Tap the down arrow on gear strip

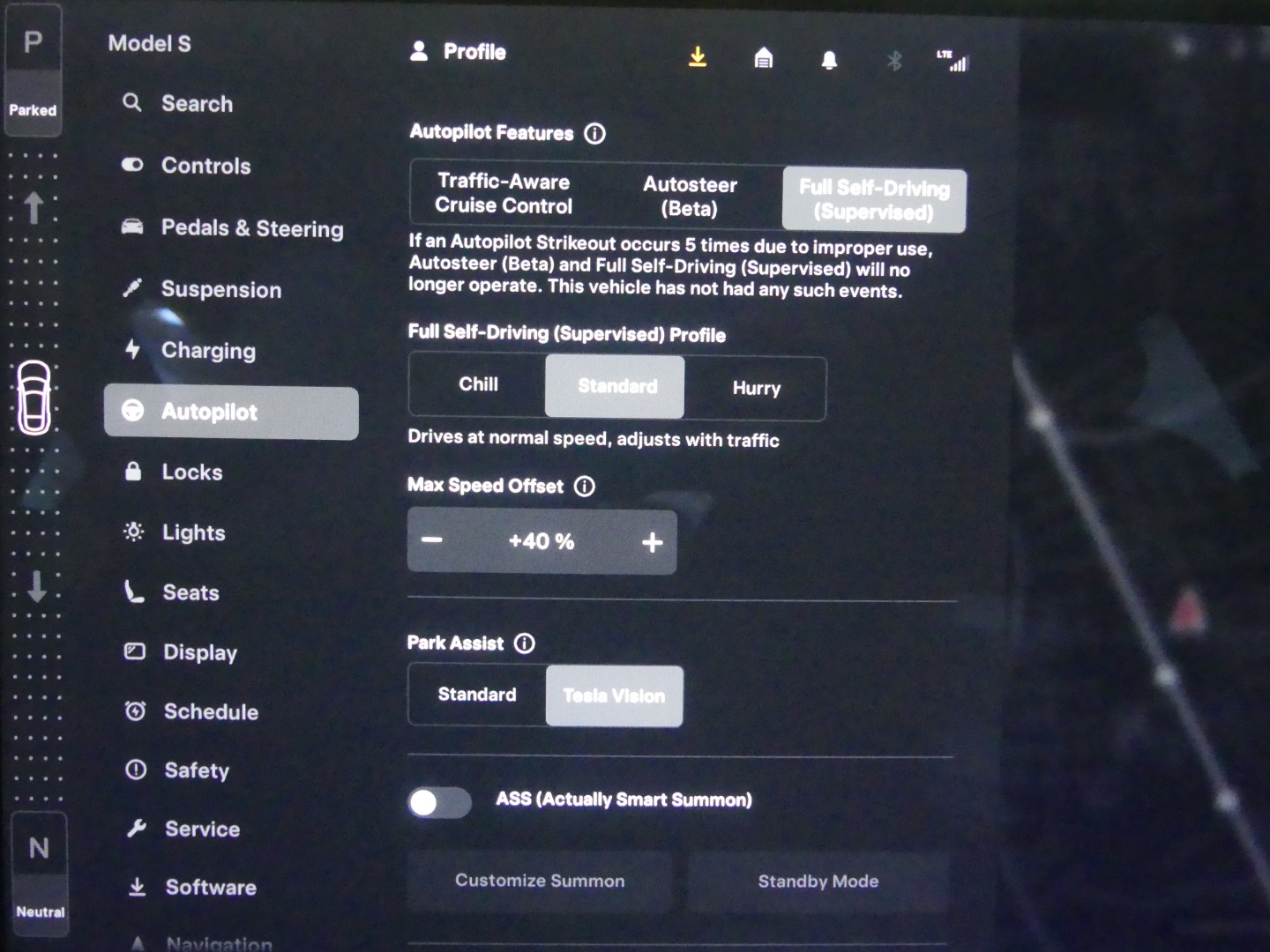(37, 585)
